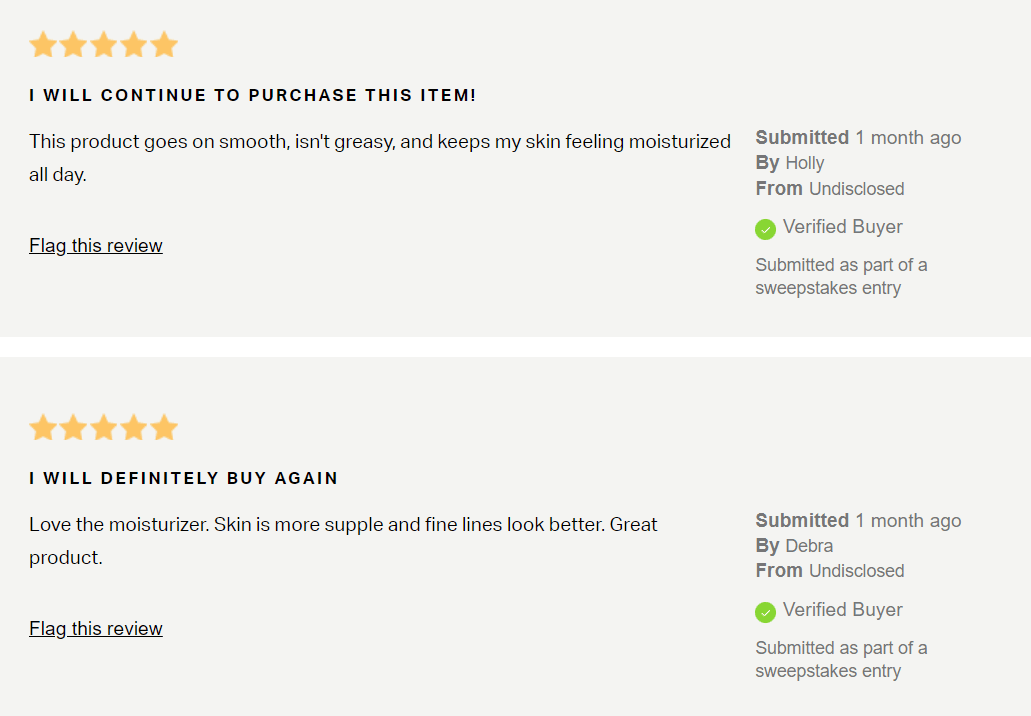Viewport: 1031px width, 716px height.
Task: Flag the review written by Holly
Action: [x=96, y=246]
